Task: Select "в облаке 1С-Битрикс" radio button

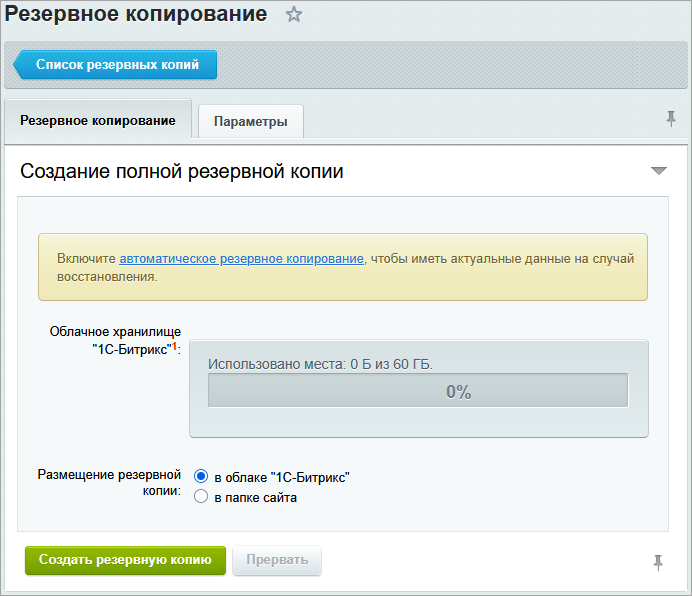Action: pos(200,477)
